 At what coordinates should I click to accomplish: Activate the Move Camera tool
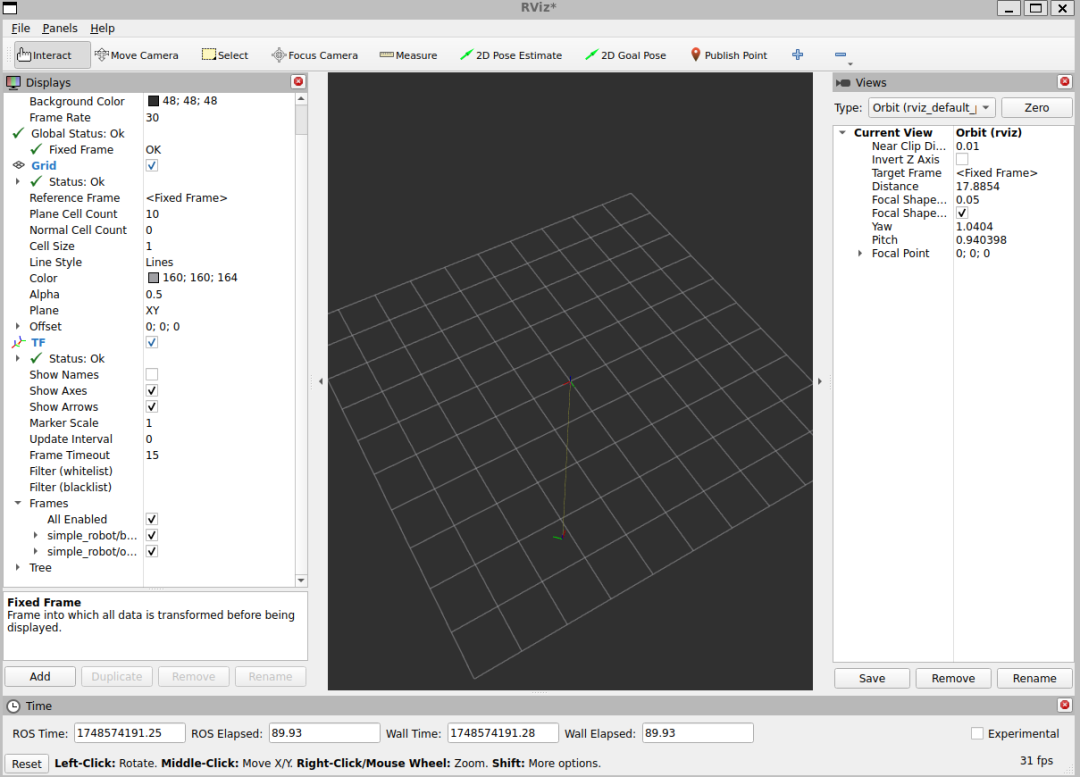coord(136,55)
